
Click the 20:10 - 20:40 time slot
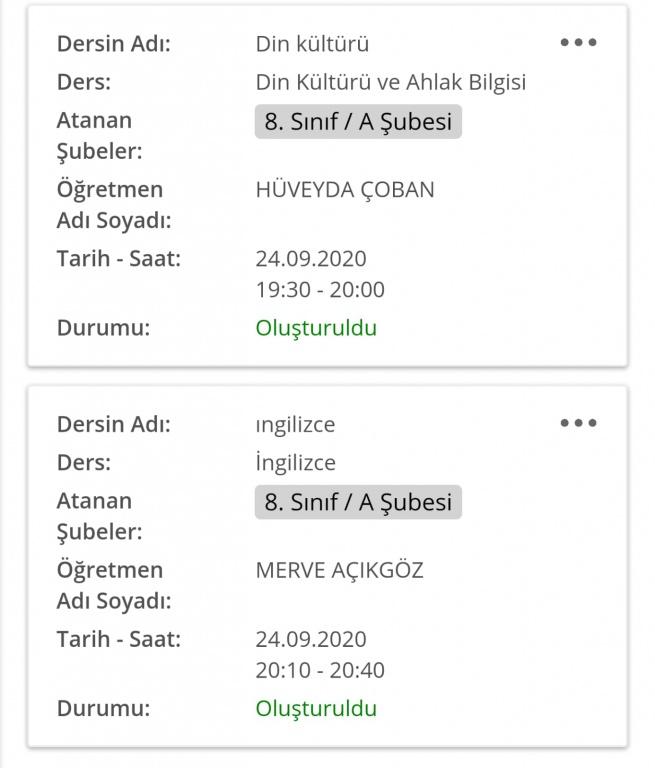[320, 670]
